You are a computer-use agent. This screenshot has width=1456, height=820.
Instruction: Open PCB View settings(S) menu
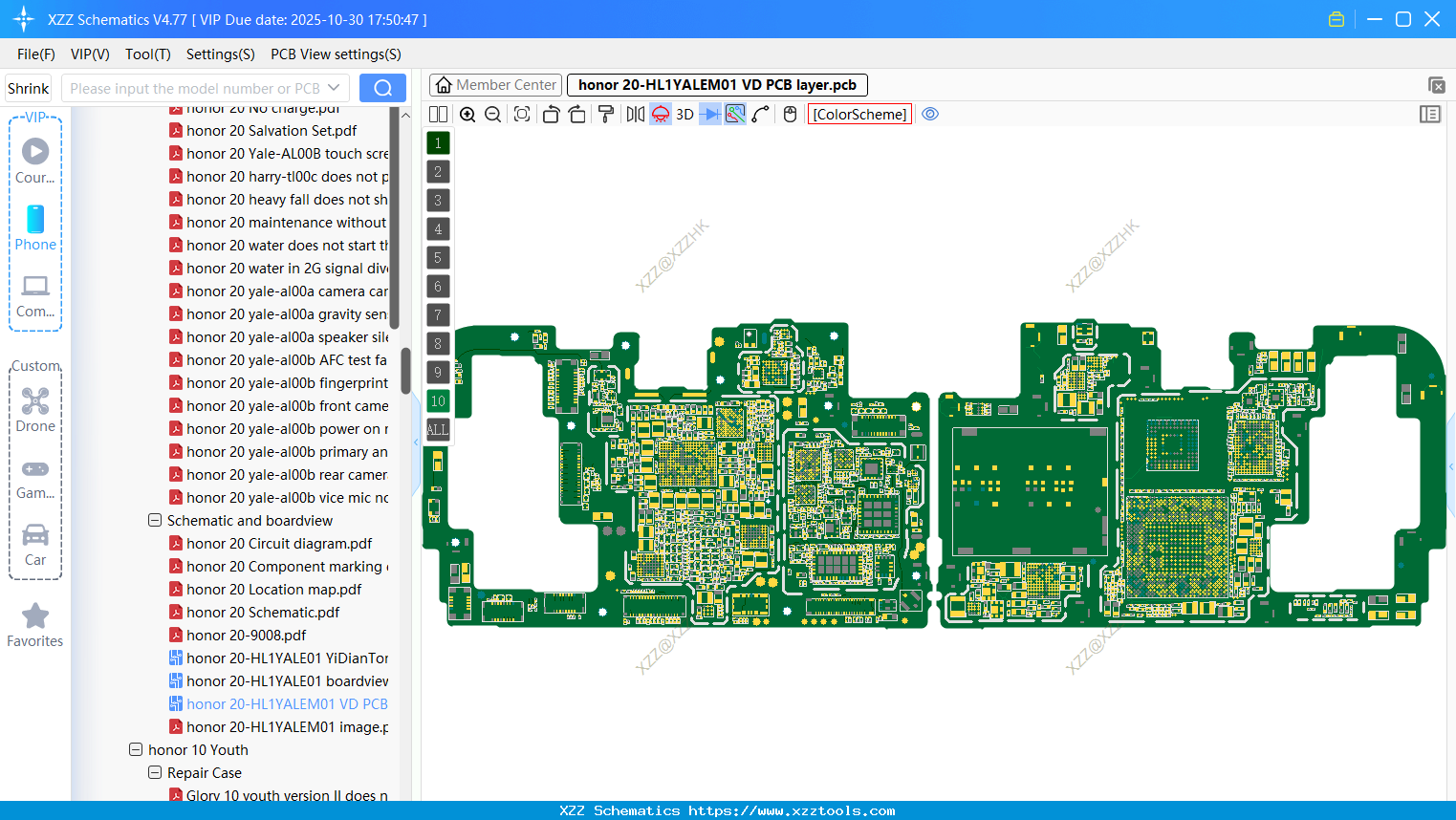[336, 54]
